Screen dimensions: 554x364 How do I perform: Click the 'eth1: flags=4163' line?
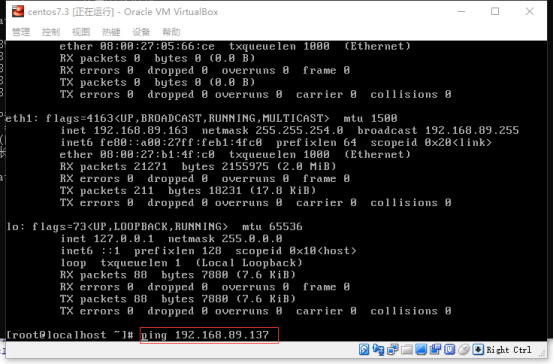201,118
